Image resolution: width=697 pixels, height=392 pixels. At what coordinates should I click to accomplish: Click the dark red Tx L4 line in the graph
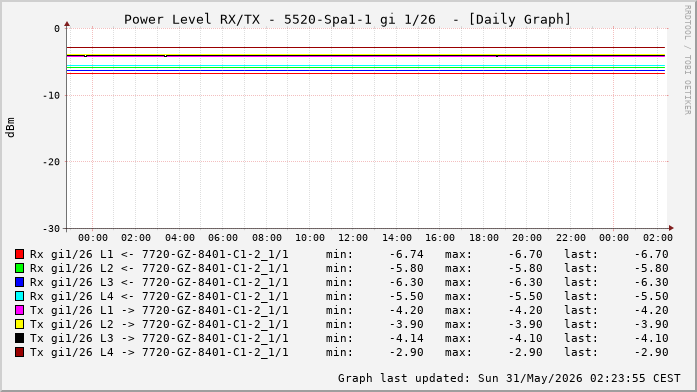pos(366,48)
